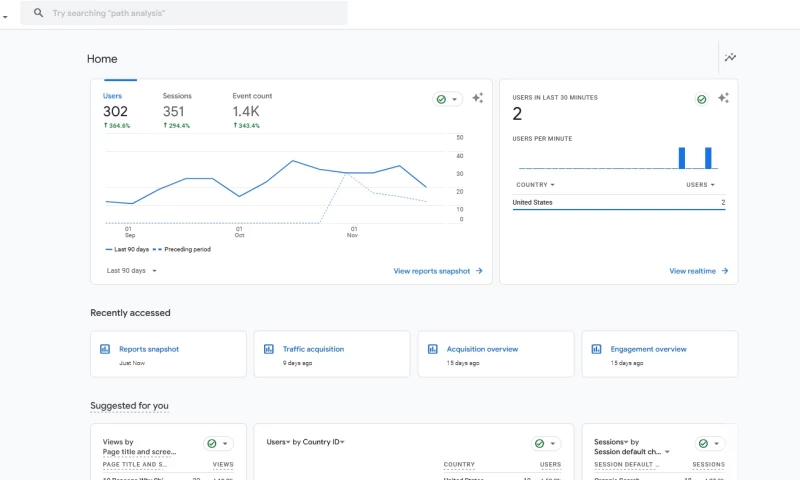This screenshot has height=480, width=800.
Task: Click the Engagement overview chart icon
Action: pyautogui.click(x=597, y=349)
